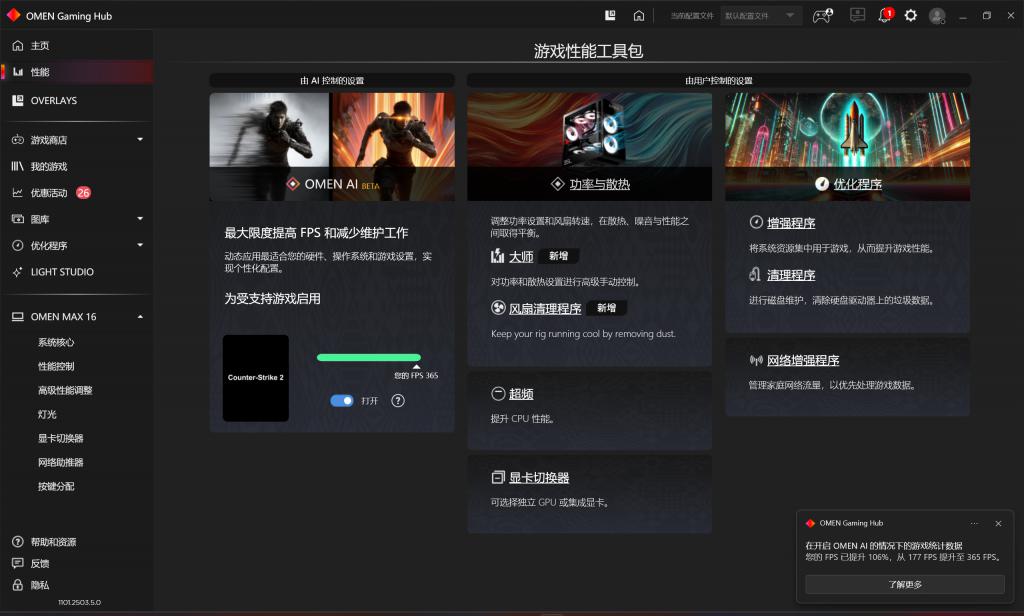The image size is (1024, 616).
Task: Click the 增强程序 gauge icon
Action: 756,222
